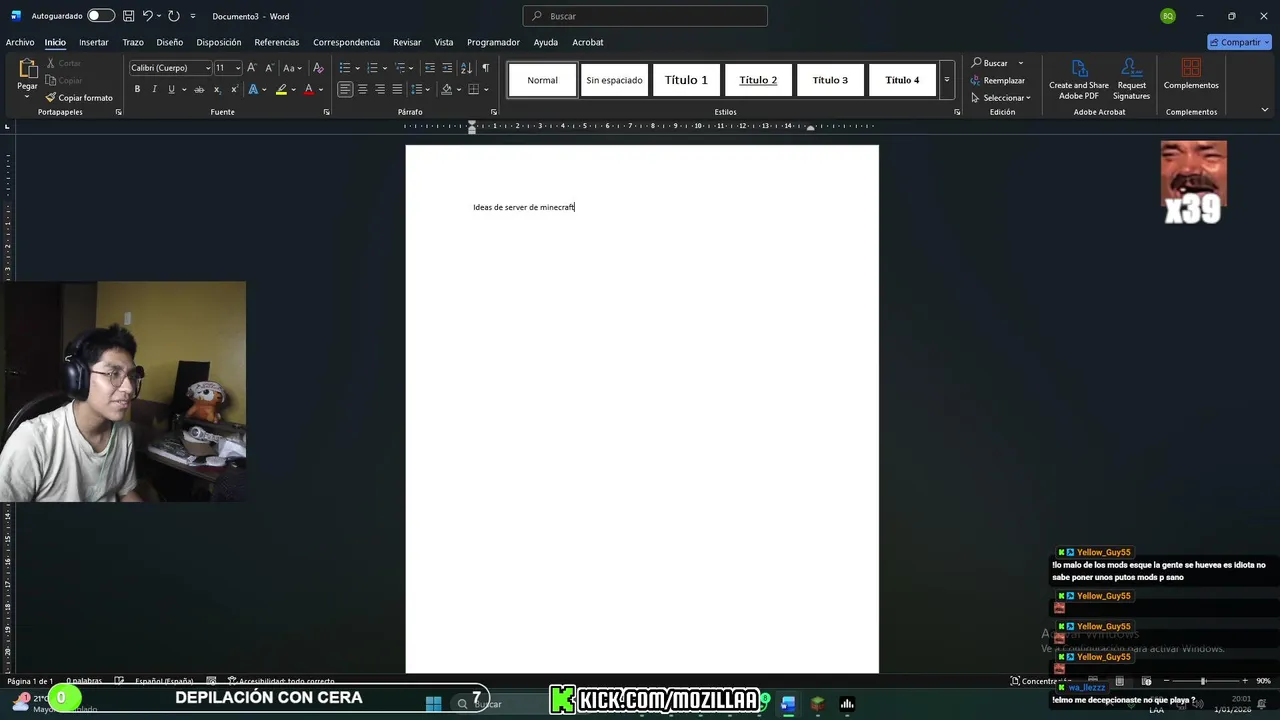Show paragraph marks and hidden symbols
The image size is (1280, 720).
coord(486,67)
